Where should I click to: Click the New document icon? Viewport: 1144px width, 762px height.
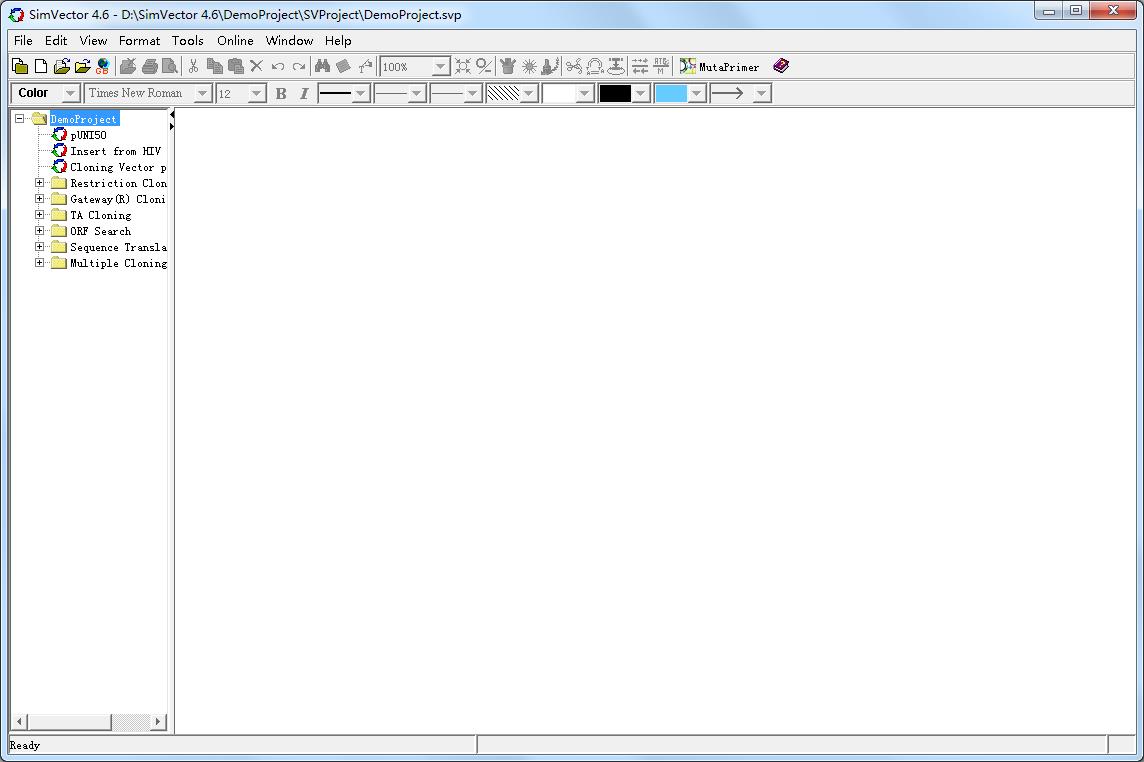pyautogui.click(x=41, y=67)
